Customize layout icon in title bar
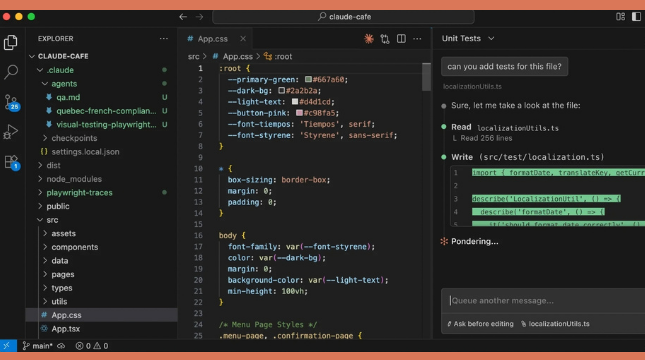The image size is (645, 360). pyautogui.click(x=620, y=16)
